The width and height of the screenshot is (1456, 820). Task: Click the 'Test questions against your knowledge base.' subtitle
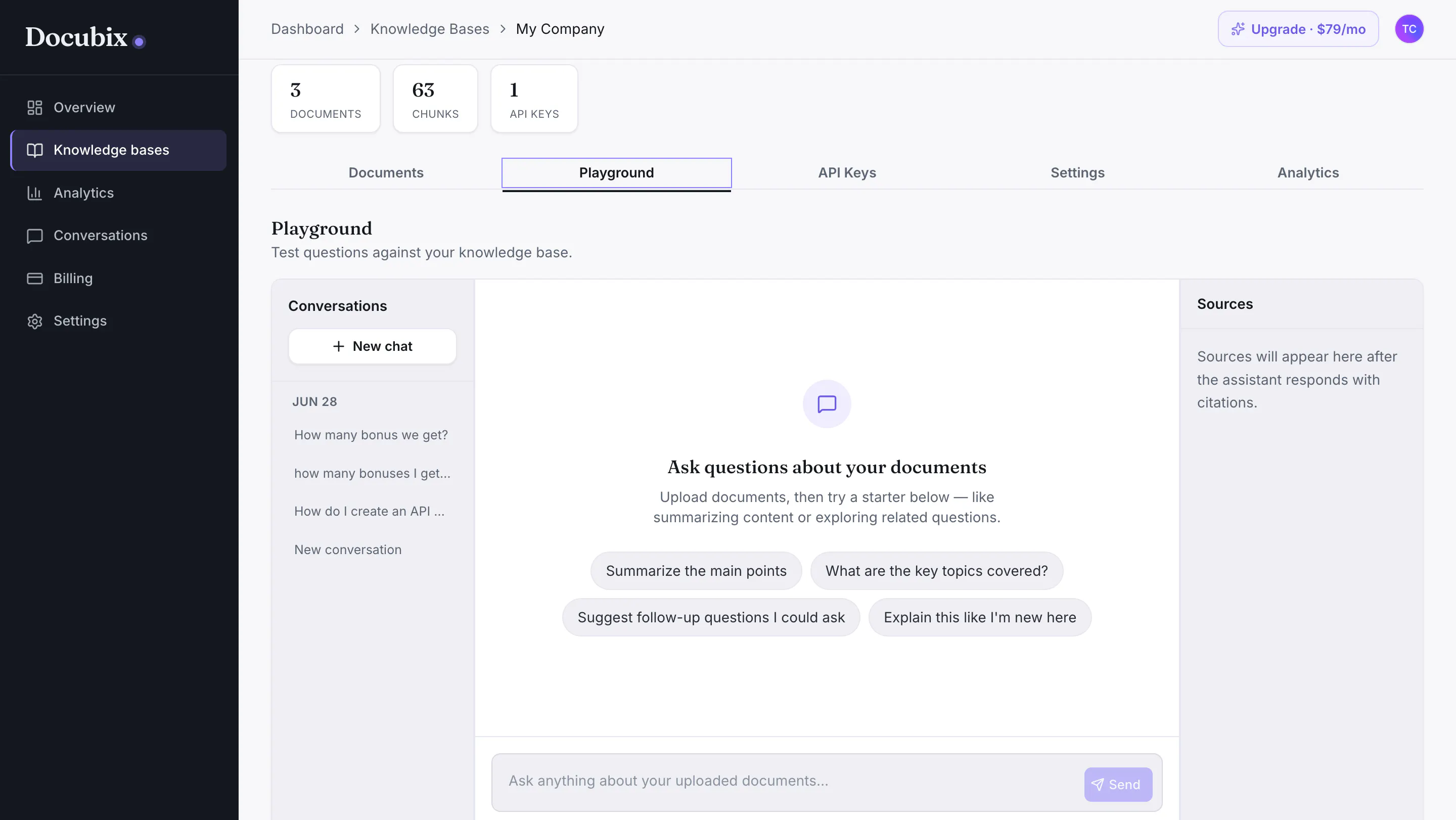[x=422, y=253]
